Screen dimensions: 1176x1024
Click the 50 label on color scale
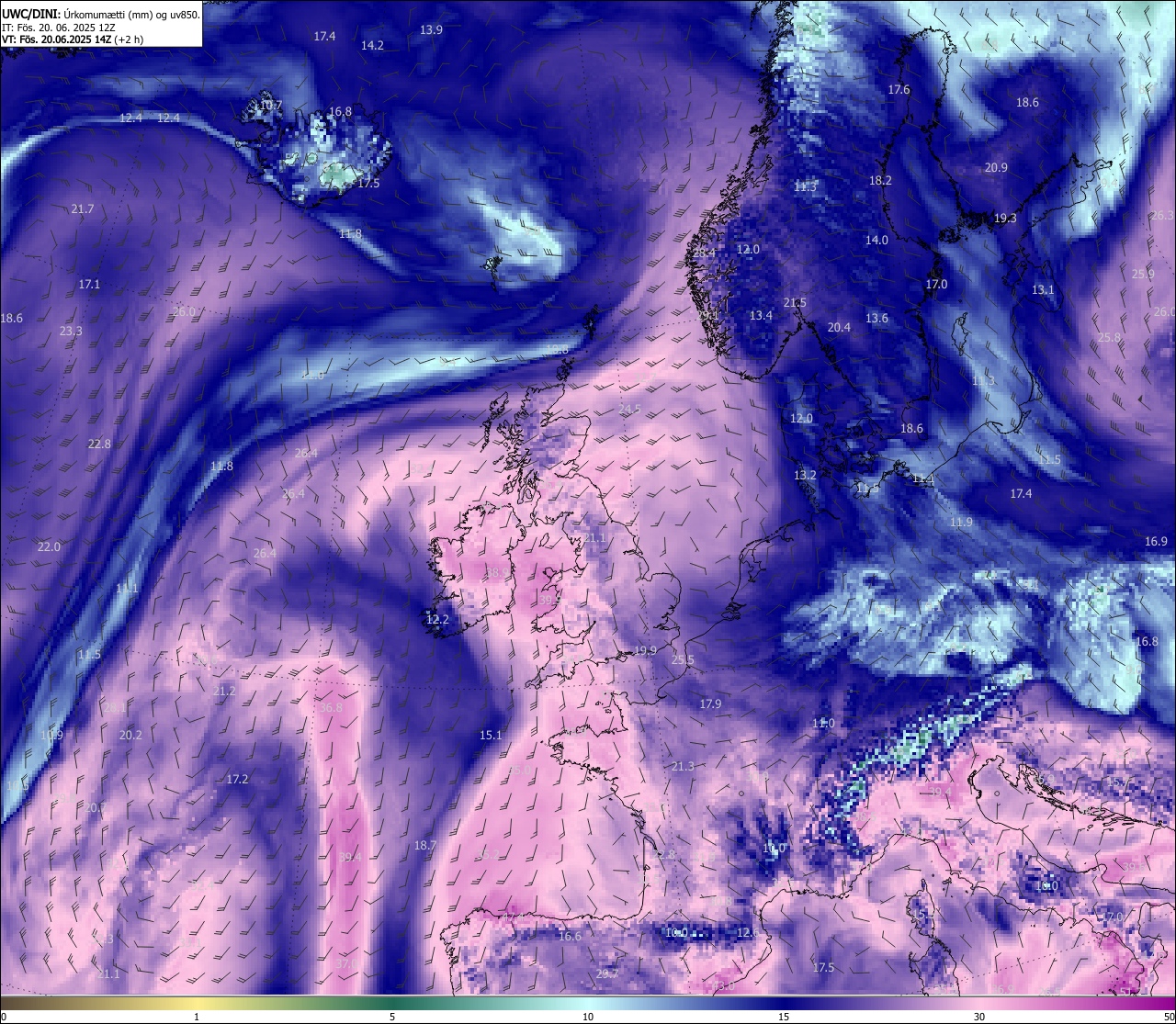click(x=1169, y=1017)
